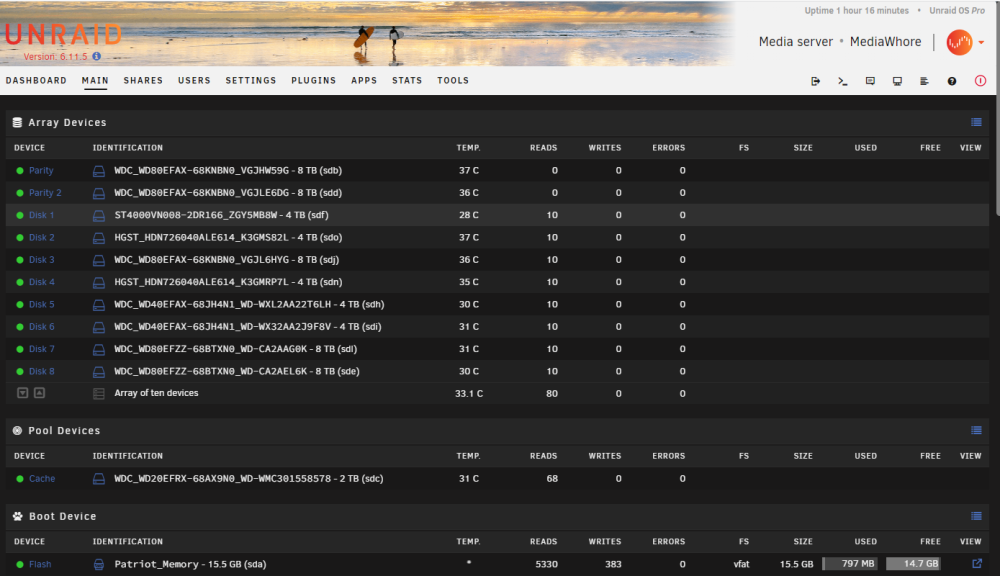
Task: Click disk icon for WDC VGJL6HYG drive
Action: coord(99,260)
